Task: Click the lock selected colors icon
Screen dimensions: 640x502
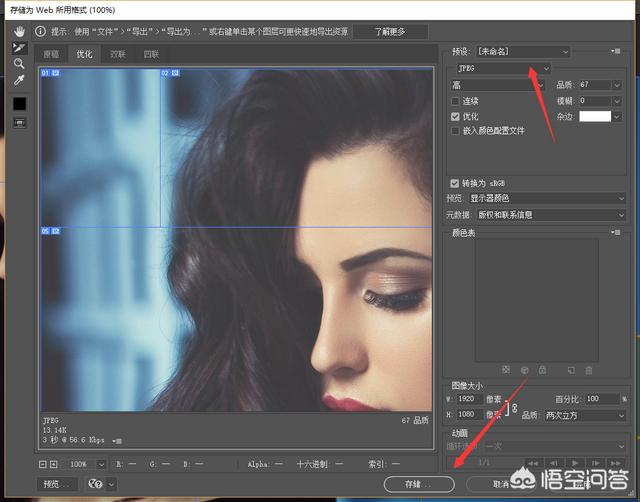Action: click(x=542, y=370)
